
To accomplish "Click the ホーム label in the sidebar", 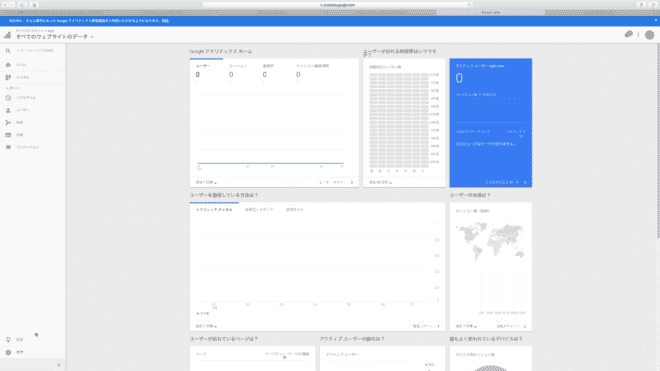I will (x=21, y=65).
